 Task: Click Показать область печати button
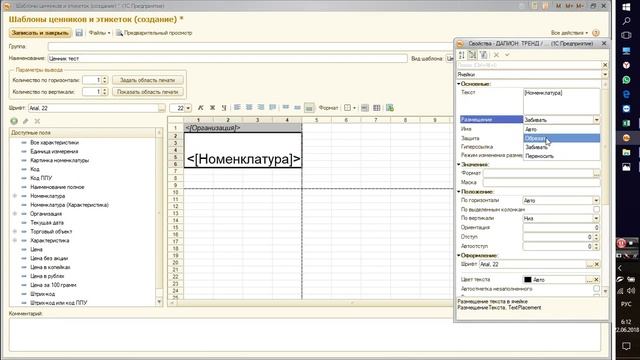pyautogui.click(x=147, y=92)
